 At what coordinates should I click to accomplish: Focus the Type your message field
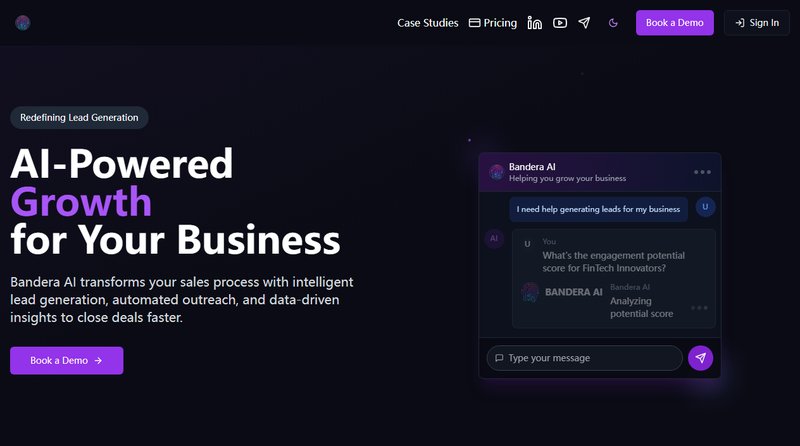point(584,358)
